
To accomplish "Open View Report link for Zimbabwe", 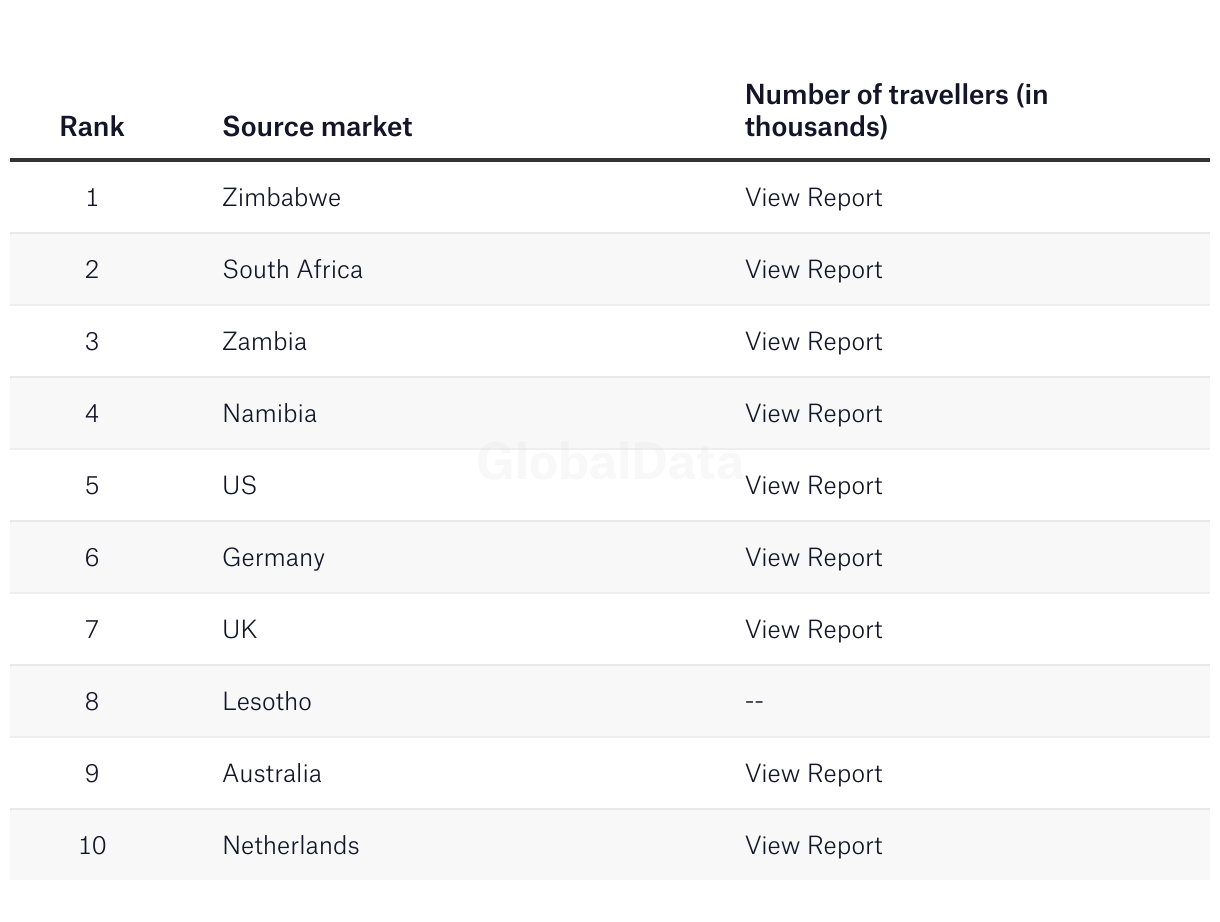I will [813, 198].
